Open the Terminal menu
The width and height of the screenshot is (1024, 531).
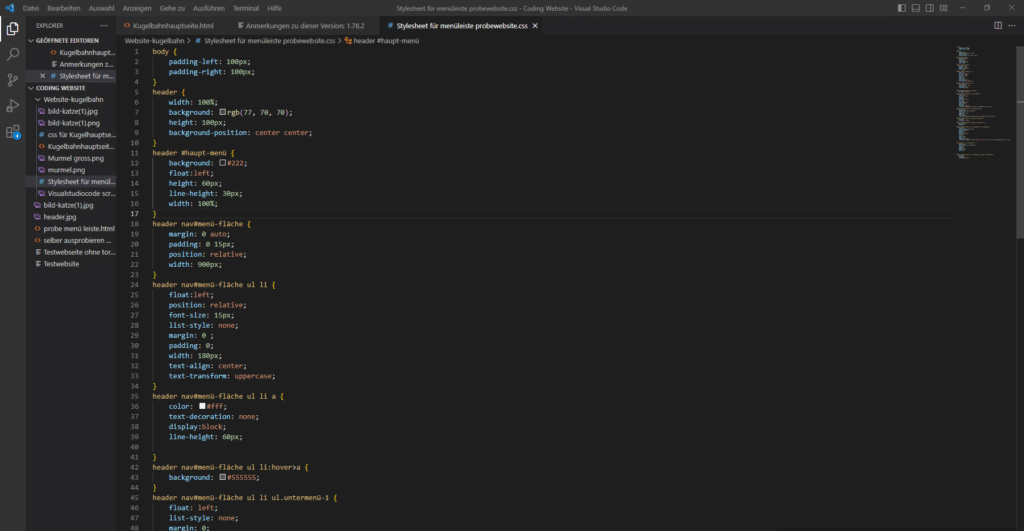[245, 8]
